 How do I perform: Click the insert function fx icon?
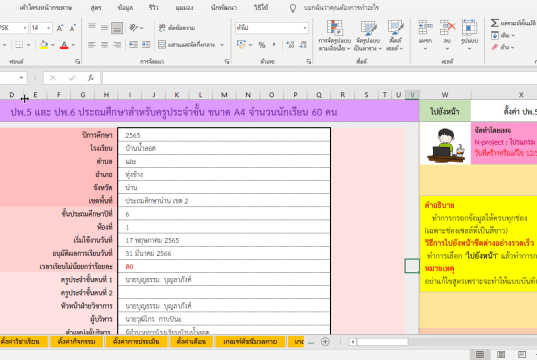point(91,78)
